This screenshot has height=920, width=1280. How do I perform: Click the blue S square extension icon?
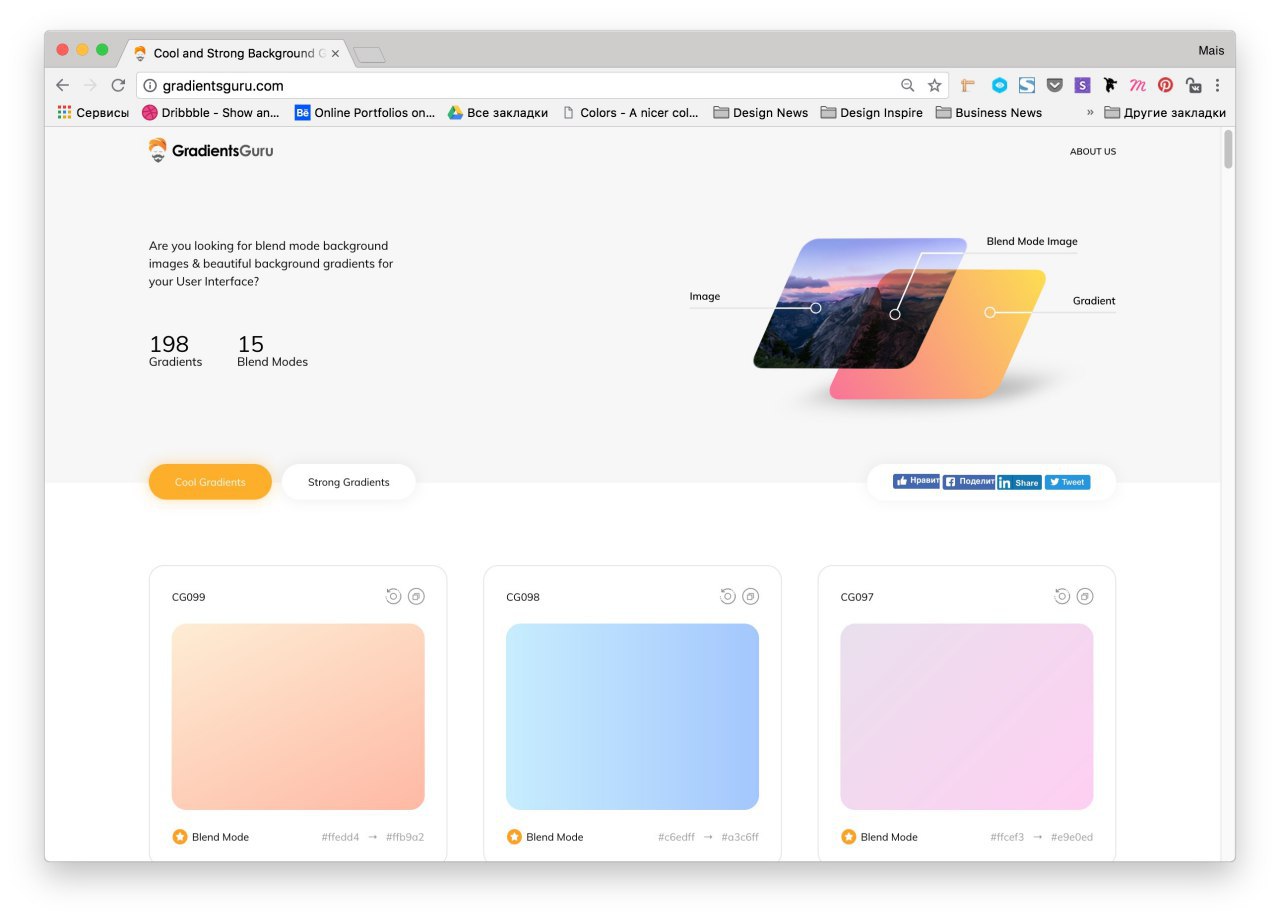pyautogui.click(x=1027, y=86)
